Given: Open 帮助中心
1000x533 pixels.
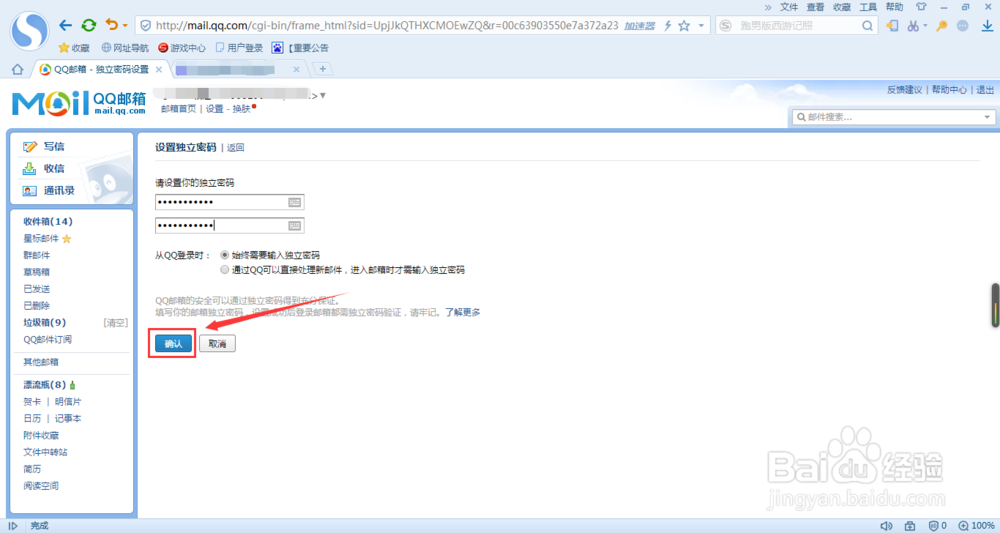Looking at the screenshot, I should (949, 90).
